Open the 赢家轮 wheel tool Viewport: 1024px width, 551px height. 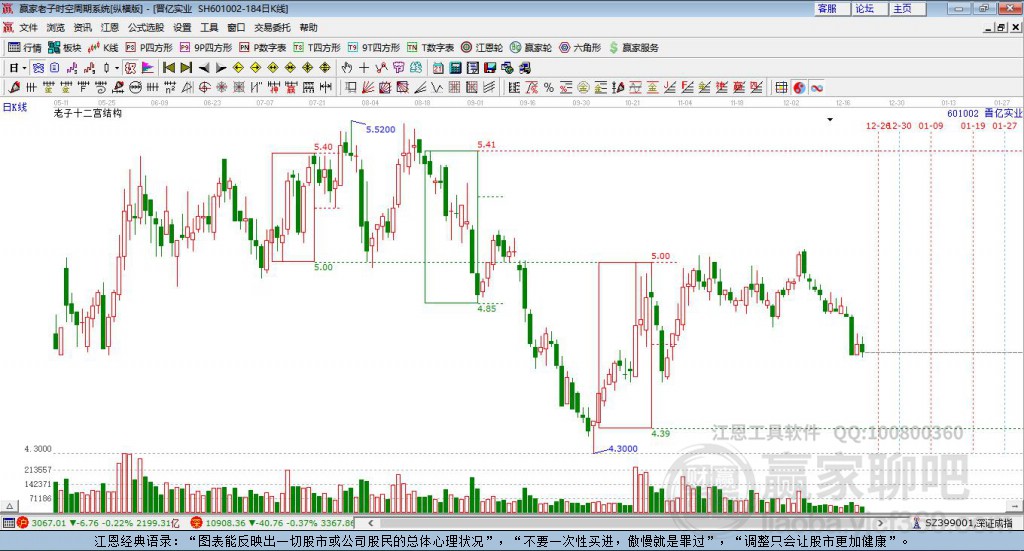click(531, 48)
